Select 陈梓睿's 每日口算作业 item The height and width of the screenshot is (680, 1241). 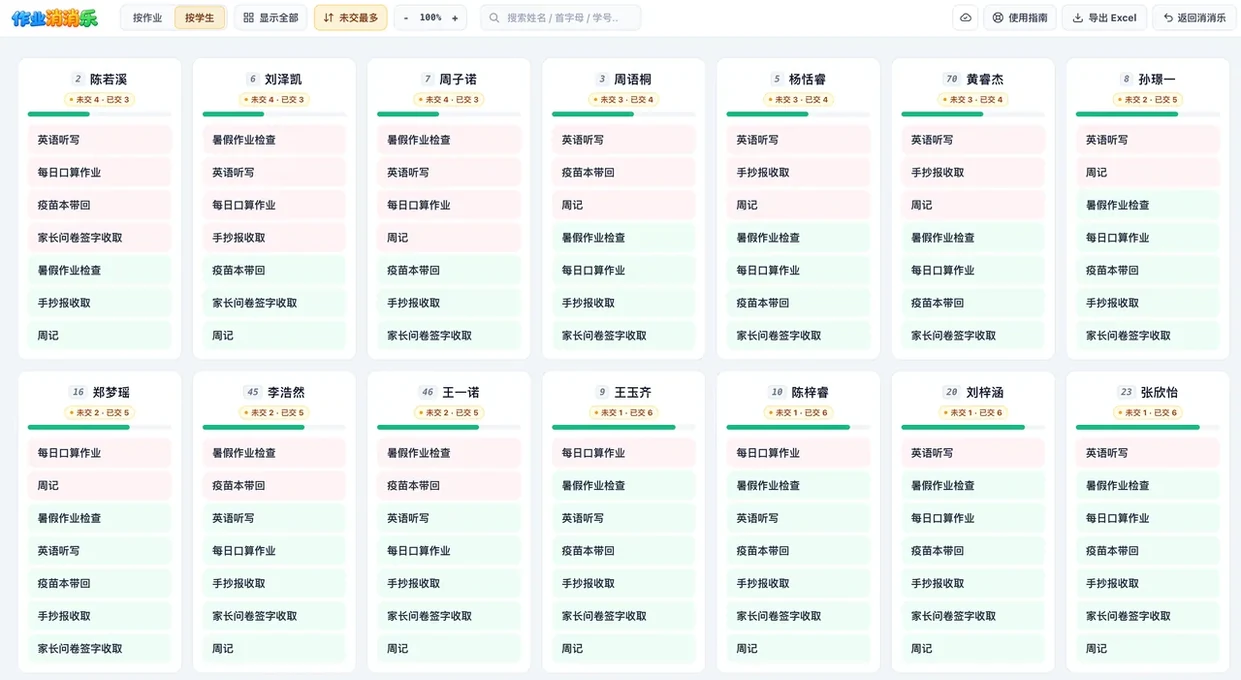(x=798, y=453)
